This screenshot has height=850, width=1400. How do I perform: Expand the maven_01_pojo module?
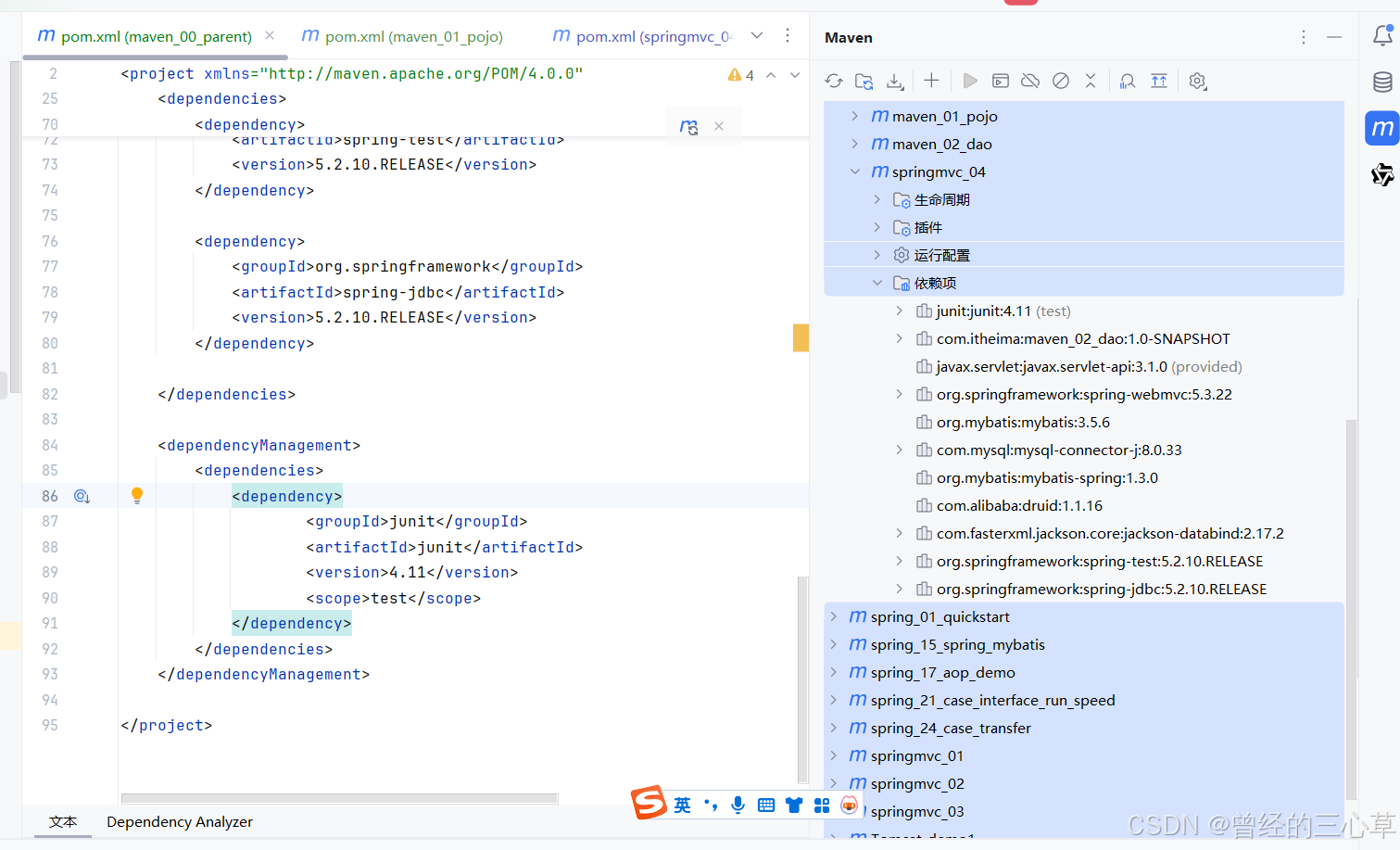854,116
